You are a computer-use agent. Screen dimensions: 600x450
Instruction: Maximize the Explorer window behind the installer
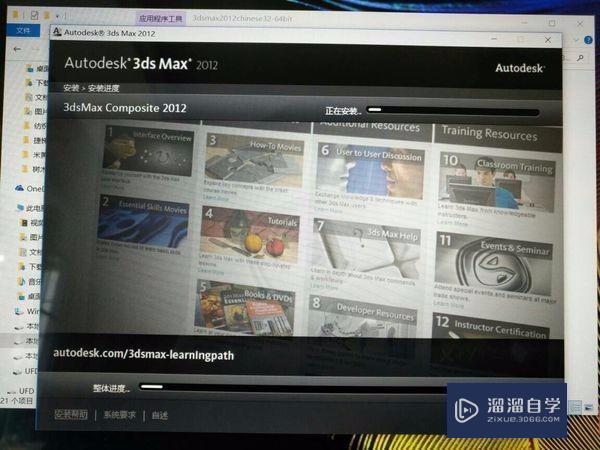pyautogui.click(x=552, y=23)
